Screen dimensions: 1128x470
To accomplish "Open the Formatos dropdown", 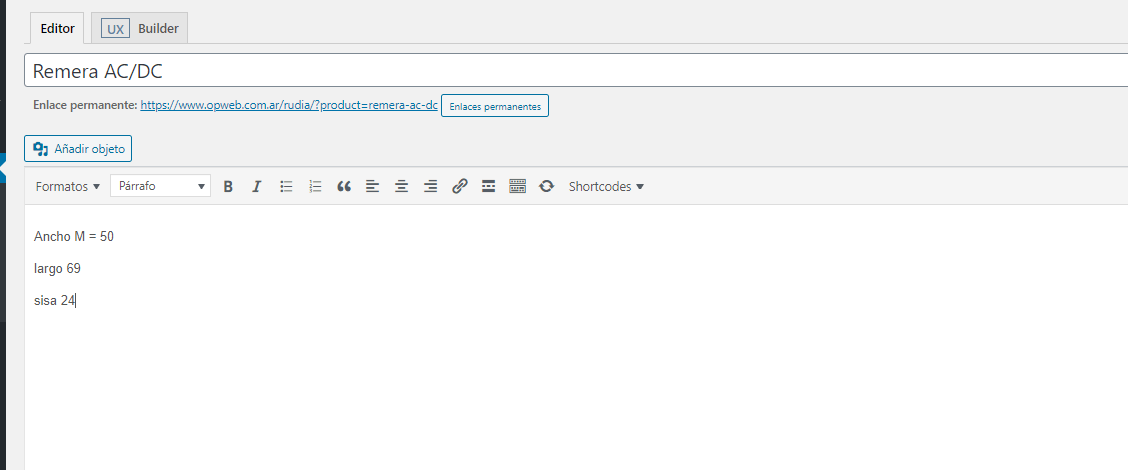I will coord(68,186).
